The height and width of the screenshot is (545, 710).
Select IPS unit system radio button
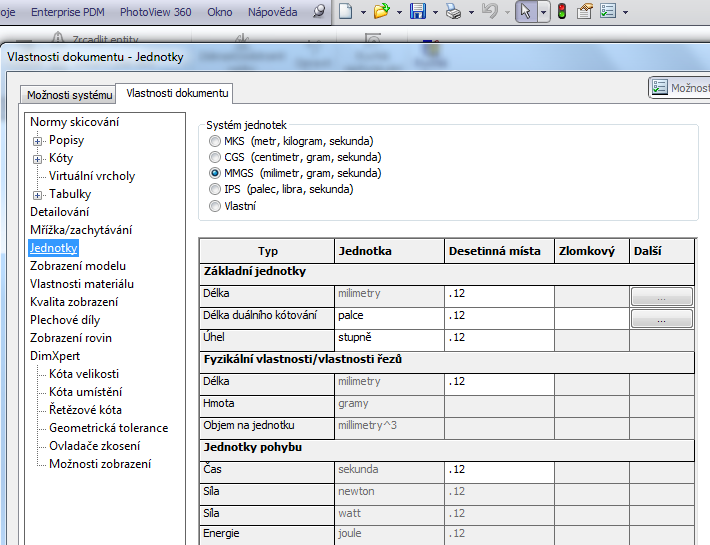[215, 189]
